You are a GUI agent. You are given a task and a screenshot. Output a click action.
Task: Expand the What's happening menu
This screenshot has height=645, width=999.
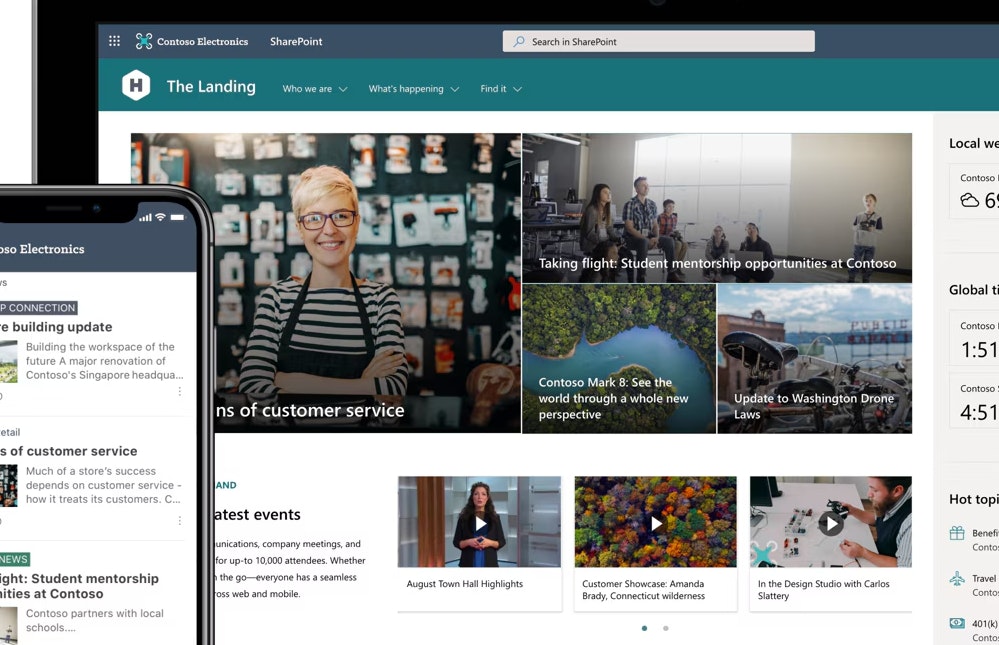(413, 89)
